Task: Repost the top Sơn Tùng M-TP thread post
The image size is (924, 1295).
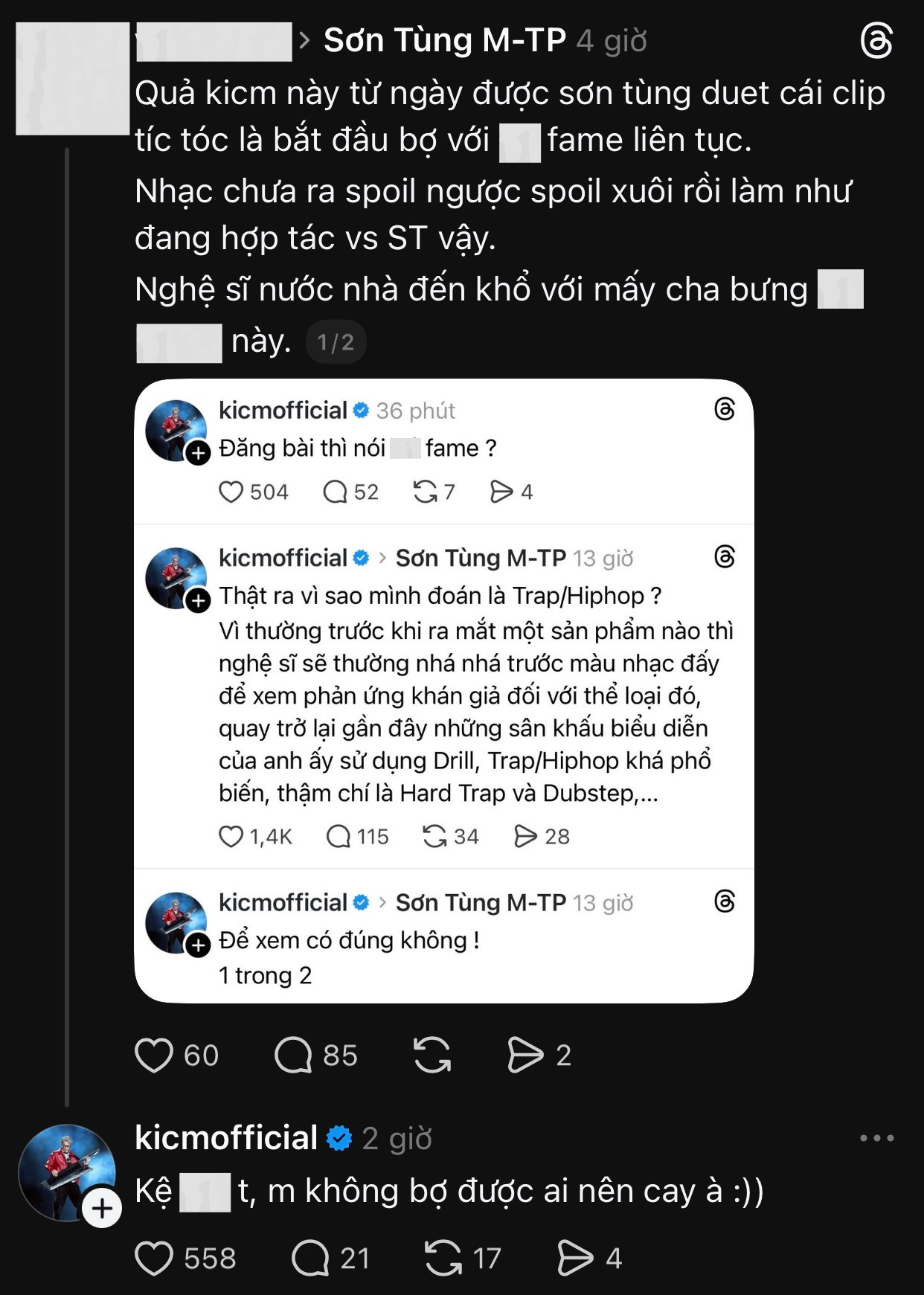Action: [x=432, y=1055]
